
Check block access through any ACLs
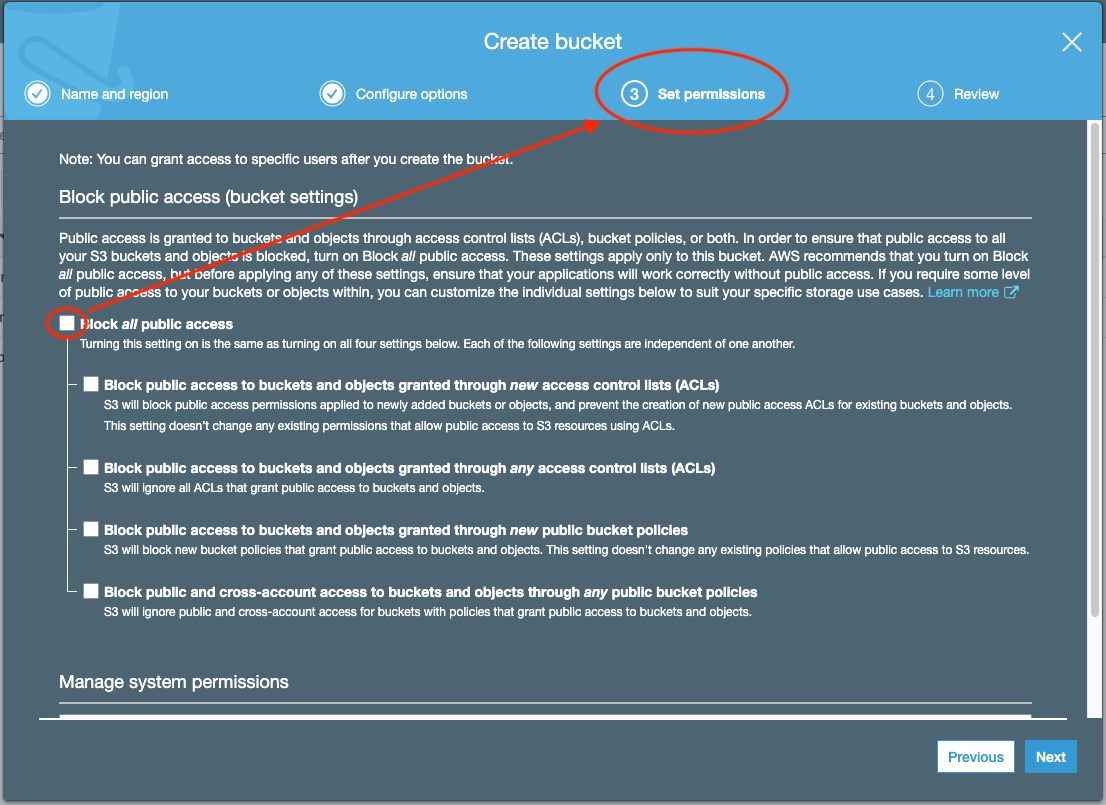coord(91,467)
